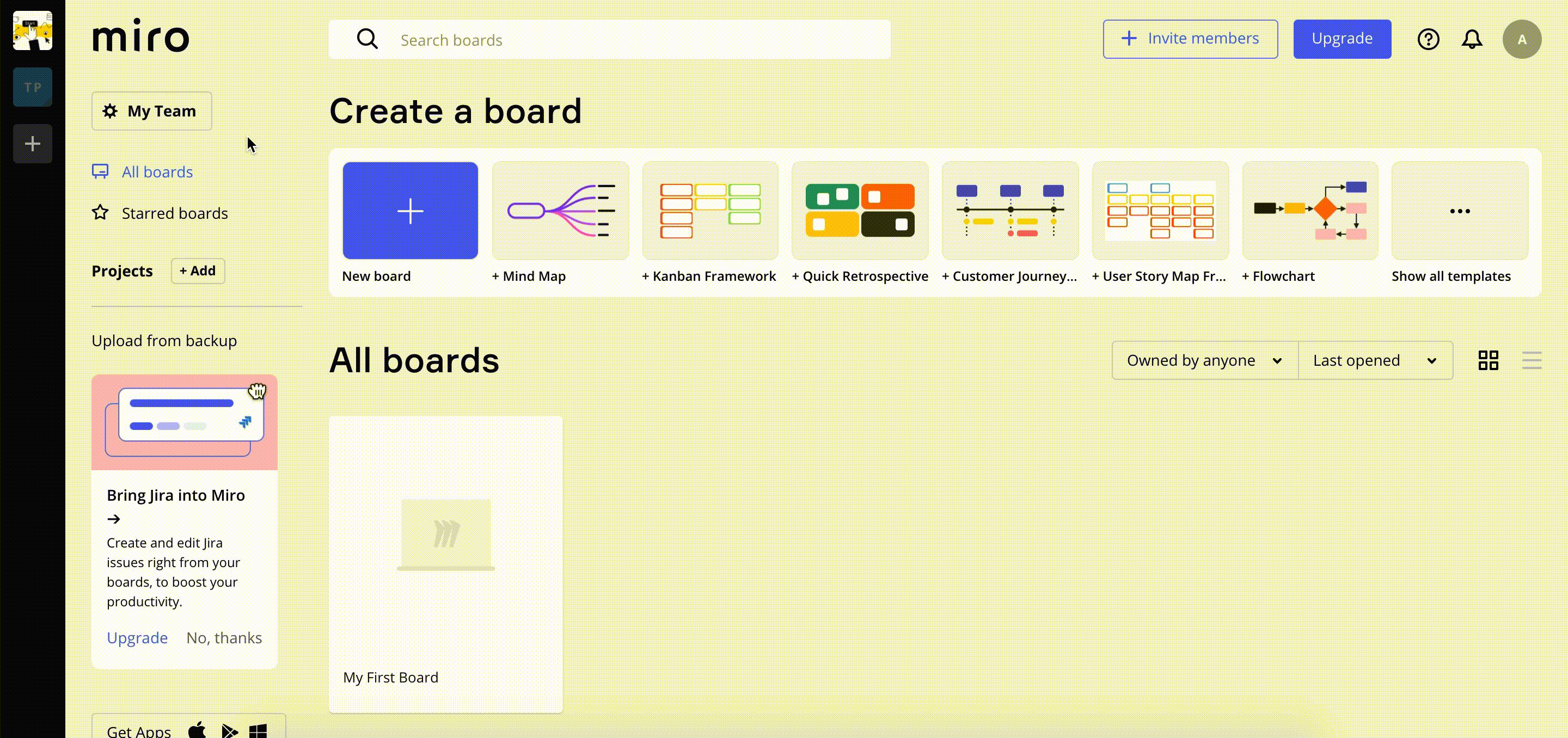
Task: Click Upload from backup link
Action: (164, 341)
